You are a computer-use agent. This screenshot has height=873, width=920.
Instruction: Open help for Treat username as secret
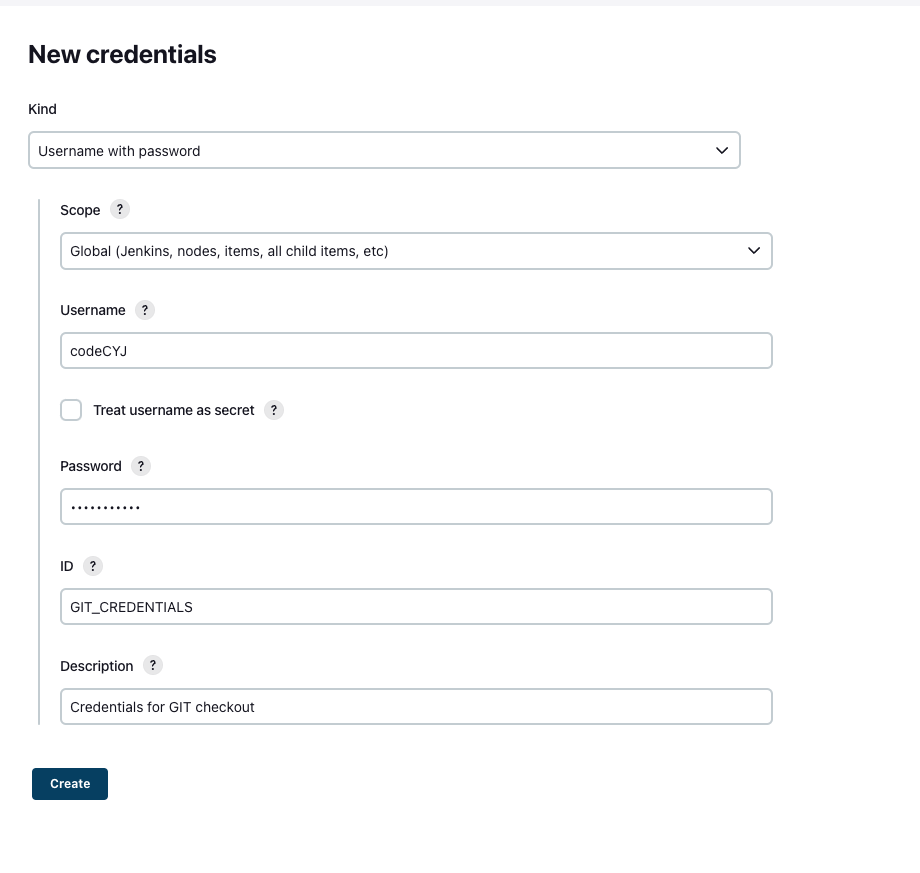(x=274, y=410)
